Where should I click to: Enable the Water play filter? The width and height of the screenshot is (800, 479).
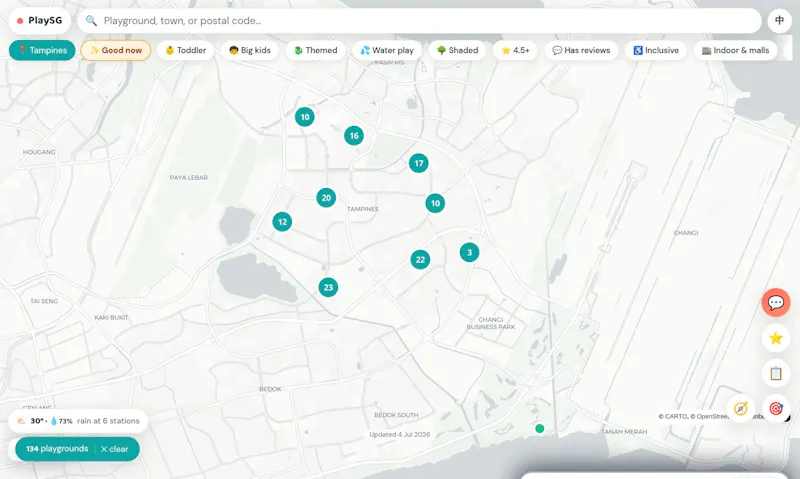click(387, 51)
